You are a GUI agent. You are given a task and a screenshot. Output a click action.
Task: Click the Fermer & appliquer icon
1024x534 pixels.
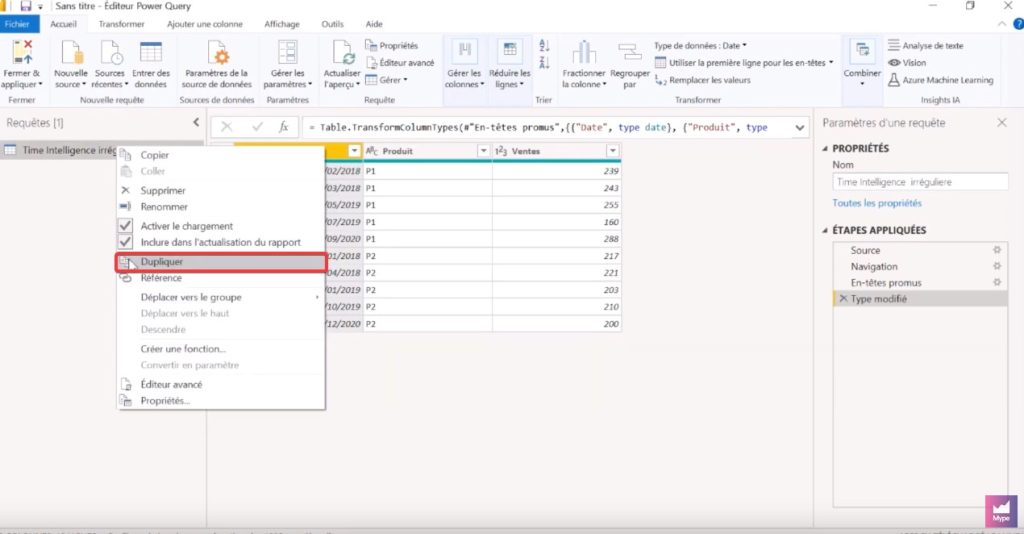[x=22, y=52]
